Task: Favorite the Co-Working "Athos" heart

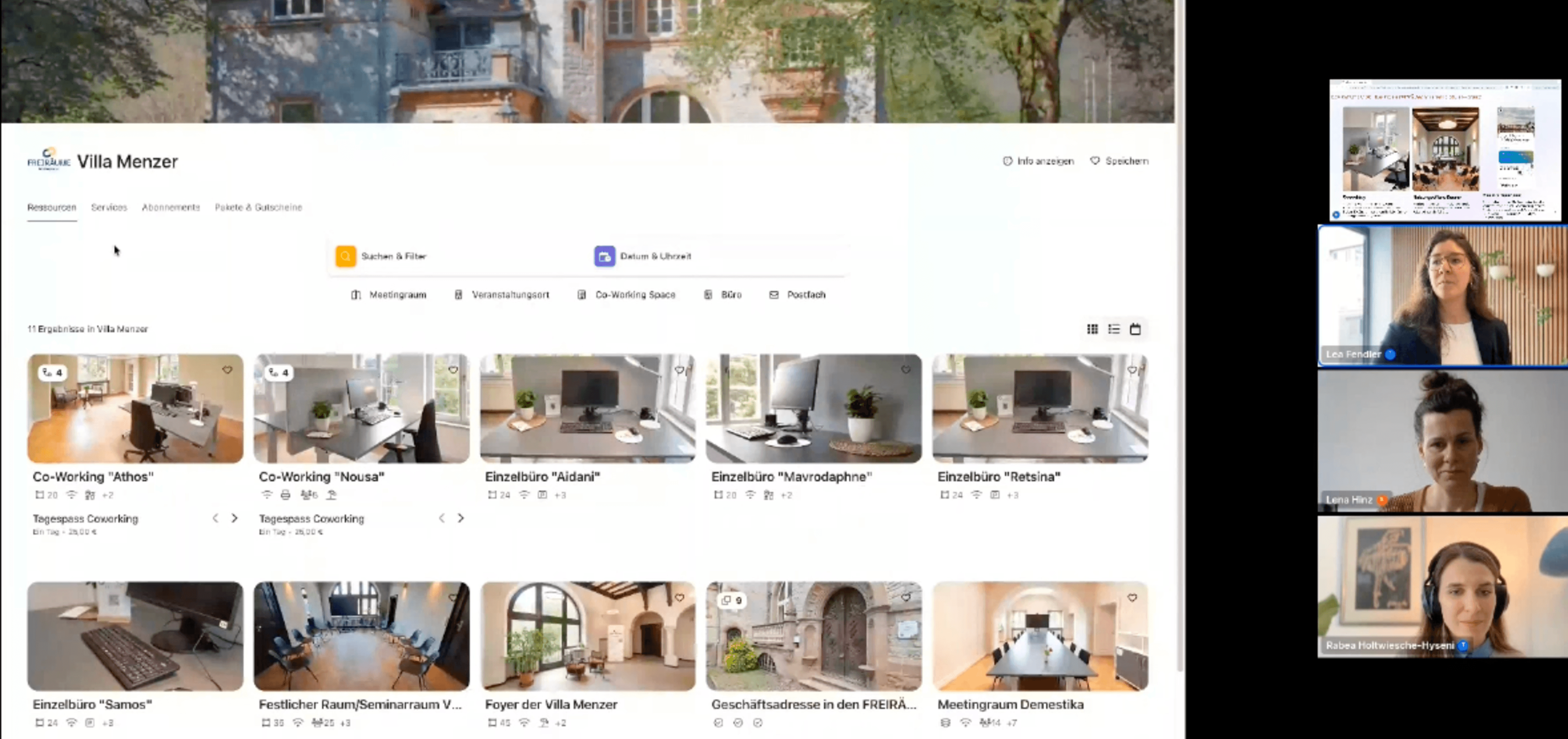Action: pyautogui.click(x=227, y=370)
